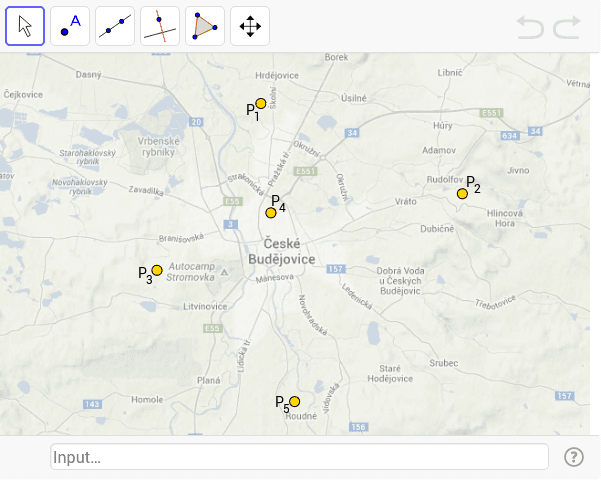This screenshot has height=480, width=601.
Task: Select yellow point P4 above České Budějovice
Action: click(271, 212)
